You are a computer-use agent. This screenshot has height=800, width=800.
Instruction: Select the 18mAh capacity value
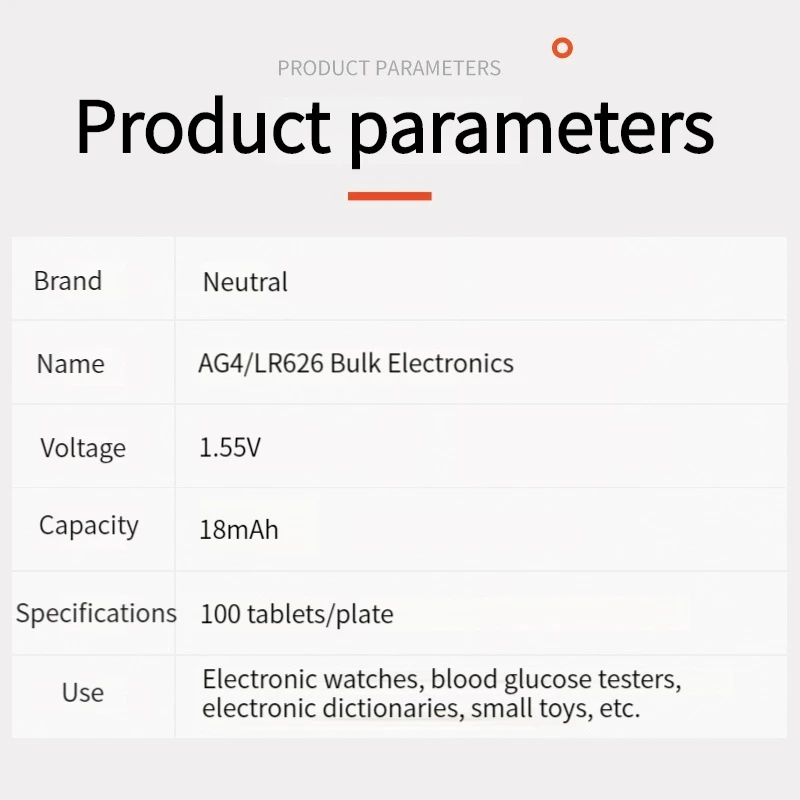(239, 529)
